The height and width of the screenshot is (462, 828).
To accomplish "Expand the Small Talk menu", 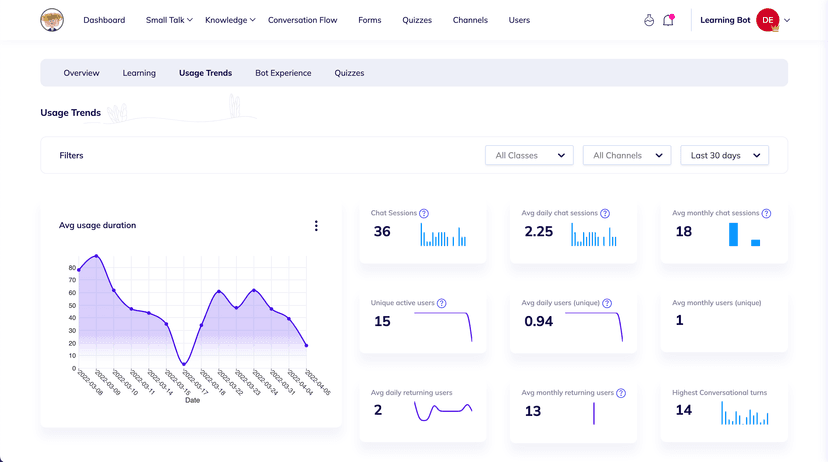I will (x=169, y=20).
